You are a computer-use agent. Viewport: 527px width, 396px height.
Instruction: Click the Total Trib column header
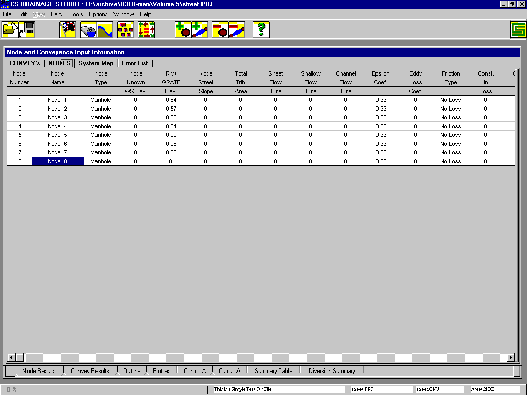point(241,78)
